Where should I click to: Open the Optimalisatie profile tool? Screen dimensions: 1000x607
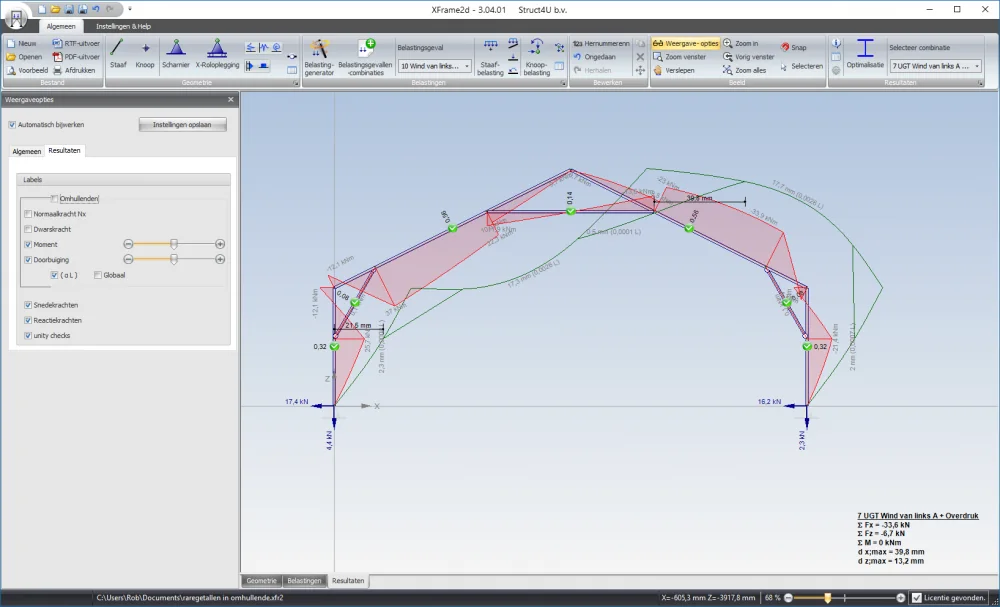[x=865, y=54]
